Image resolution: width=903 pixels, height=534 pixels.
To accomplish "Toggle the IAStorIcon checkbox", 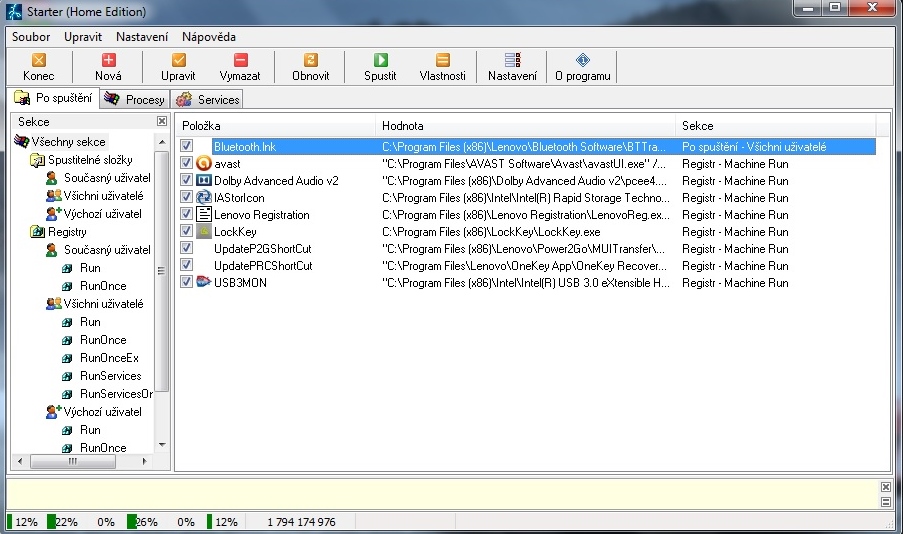I will pos(186,197).
